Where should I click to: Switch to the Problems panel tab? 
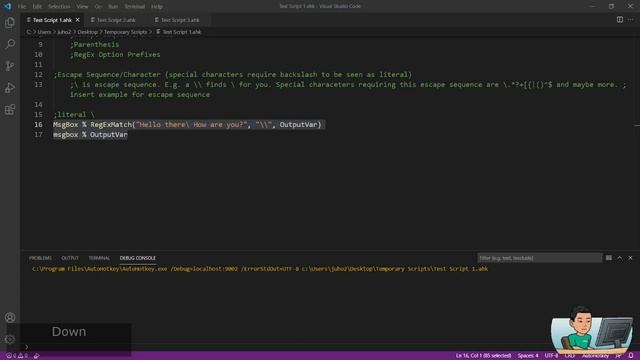(x=40, y=258)
